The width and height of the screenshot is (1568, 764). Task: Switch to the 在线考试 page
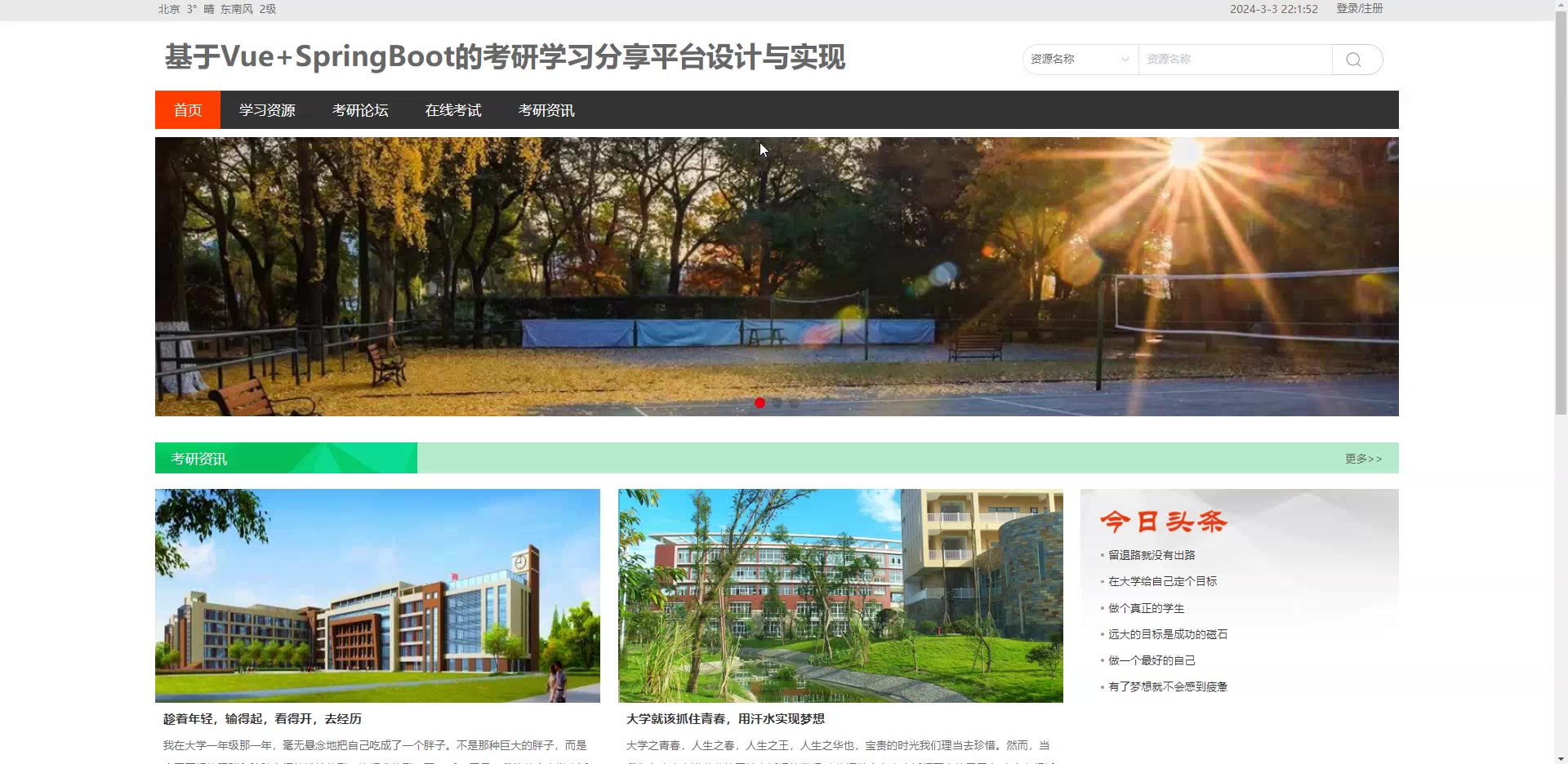453,110
